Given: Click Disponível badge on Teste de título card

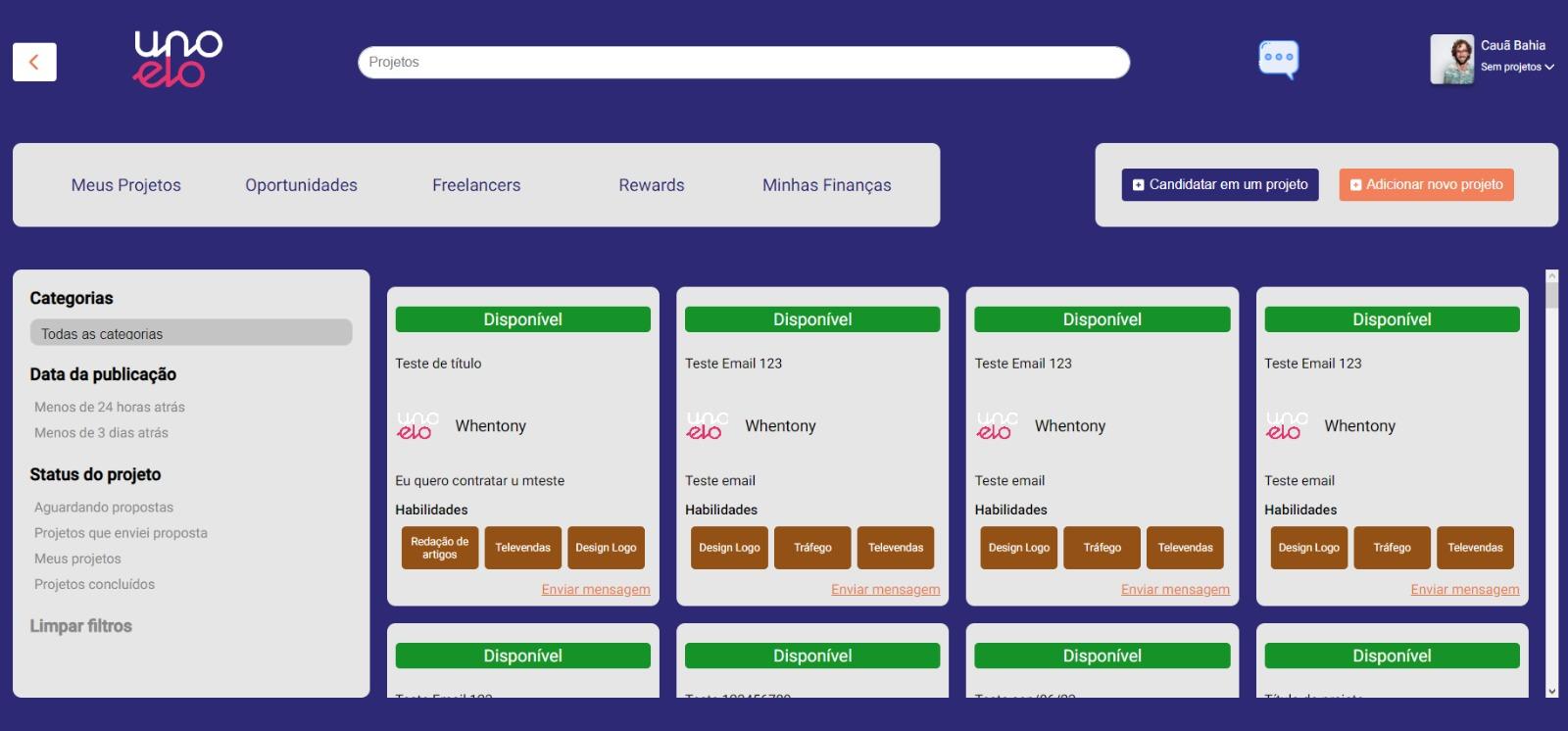Looking at the screenshot, I should tap(523, 319).
